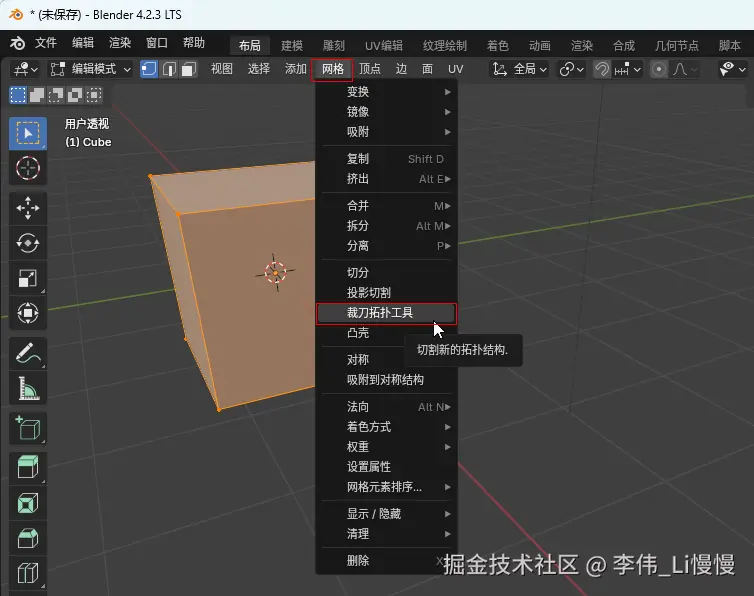This screenshot has height=596, width=754.
Task: Open the editor type dropdown
Action: pyautogui.click(x=25, y=69)
